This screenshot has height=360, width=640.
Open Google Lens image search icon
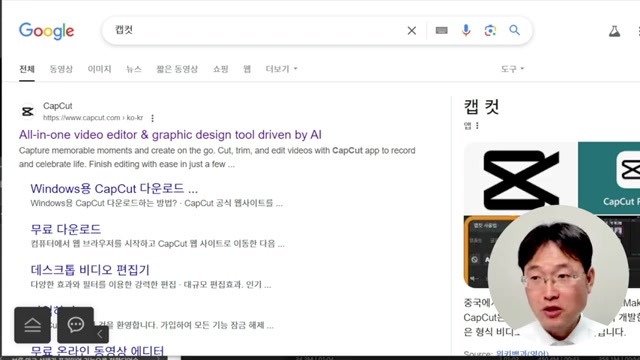[x=490, y=31]
